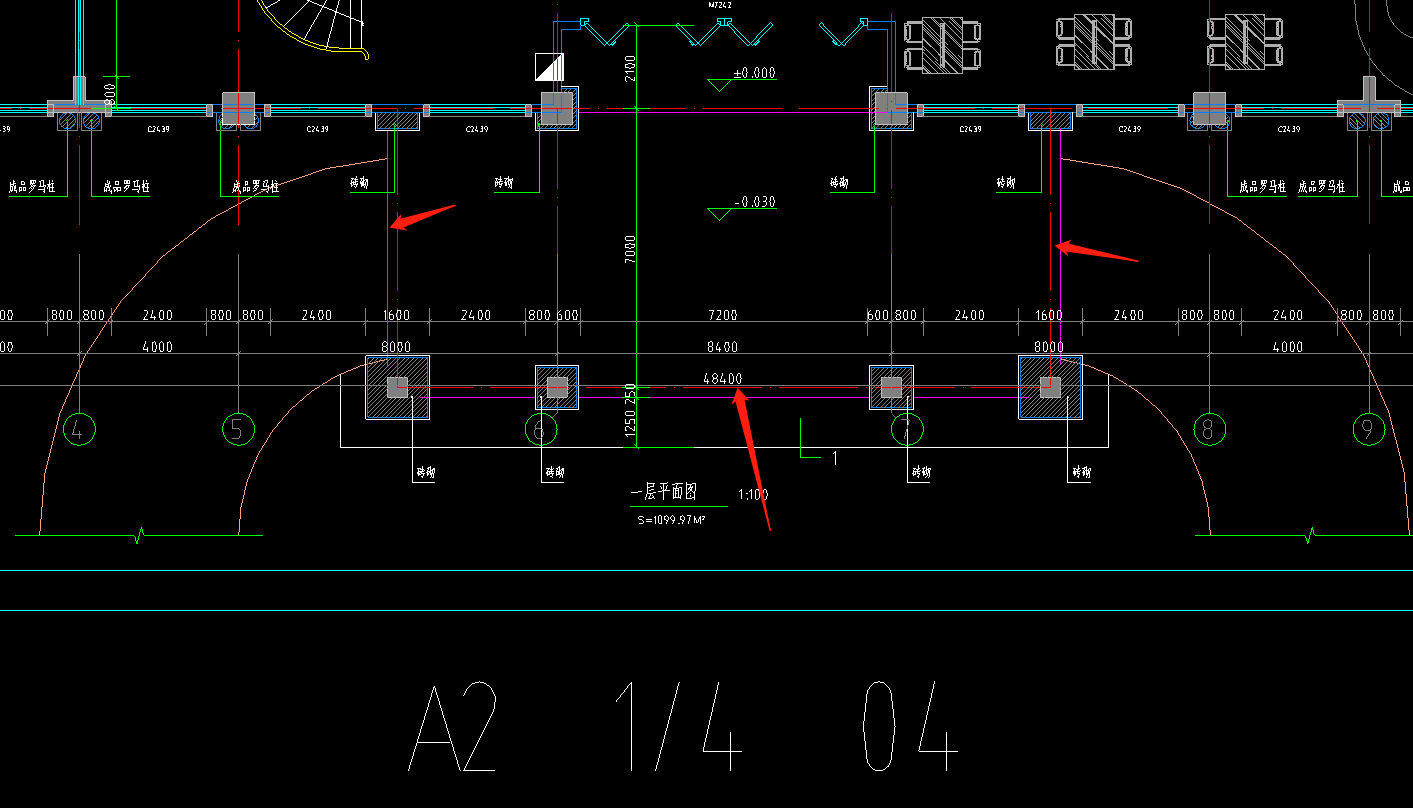The image size is (1413, 808).
Task: Select 成品罗马柱 label just right of axis 8 line
Action: [1262, 187]
